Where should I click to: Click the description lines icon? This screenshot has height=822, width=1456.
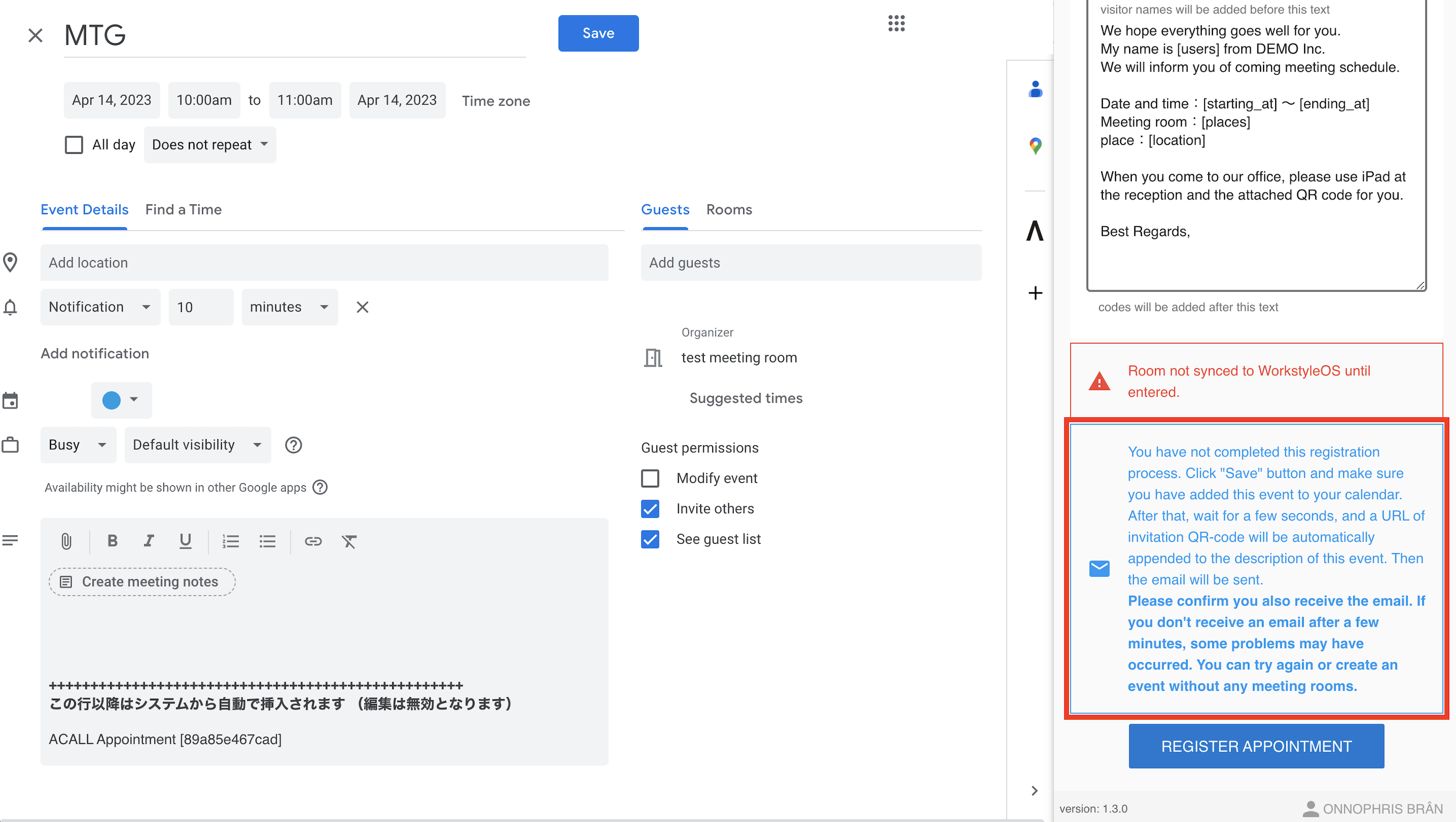[x=9, y=541]
